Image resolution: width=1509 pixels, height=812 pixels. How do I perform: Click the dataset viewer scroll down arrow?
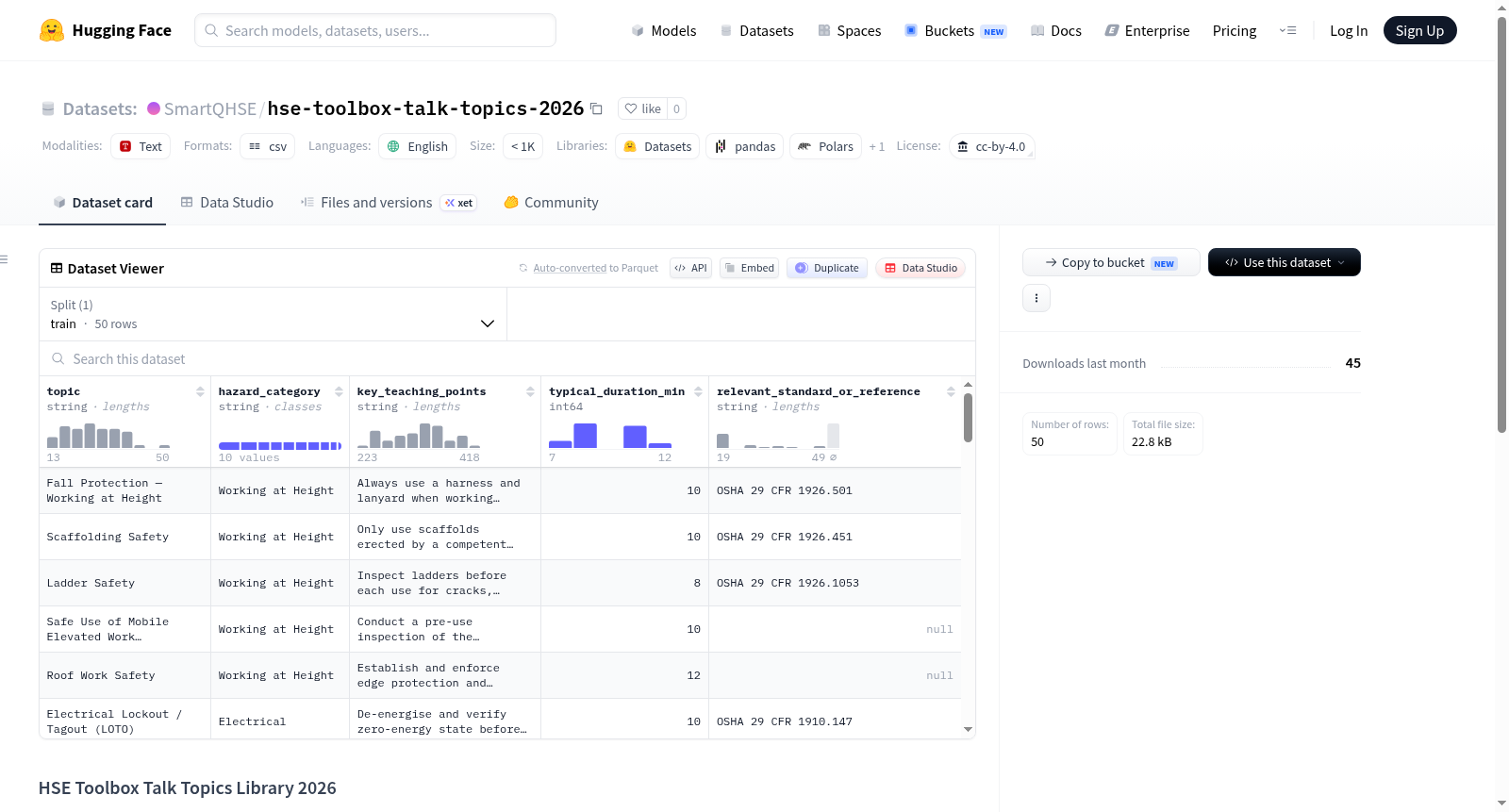coord(968,729)
